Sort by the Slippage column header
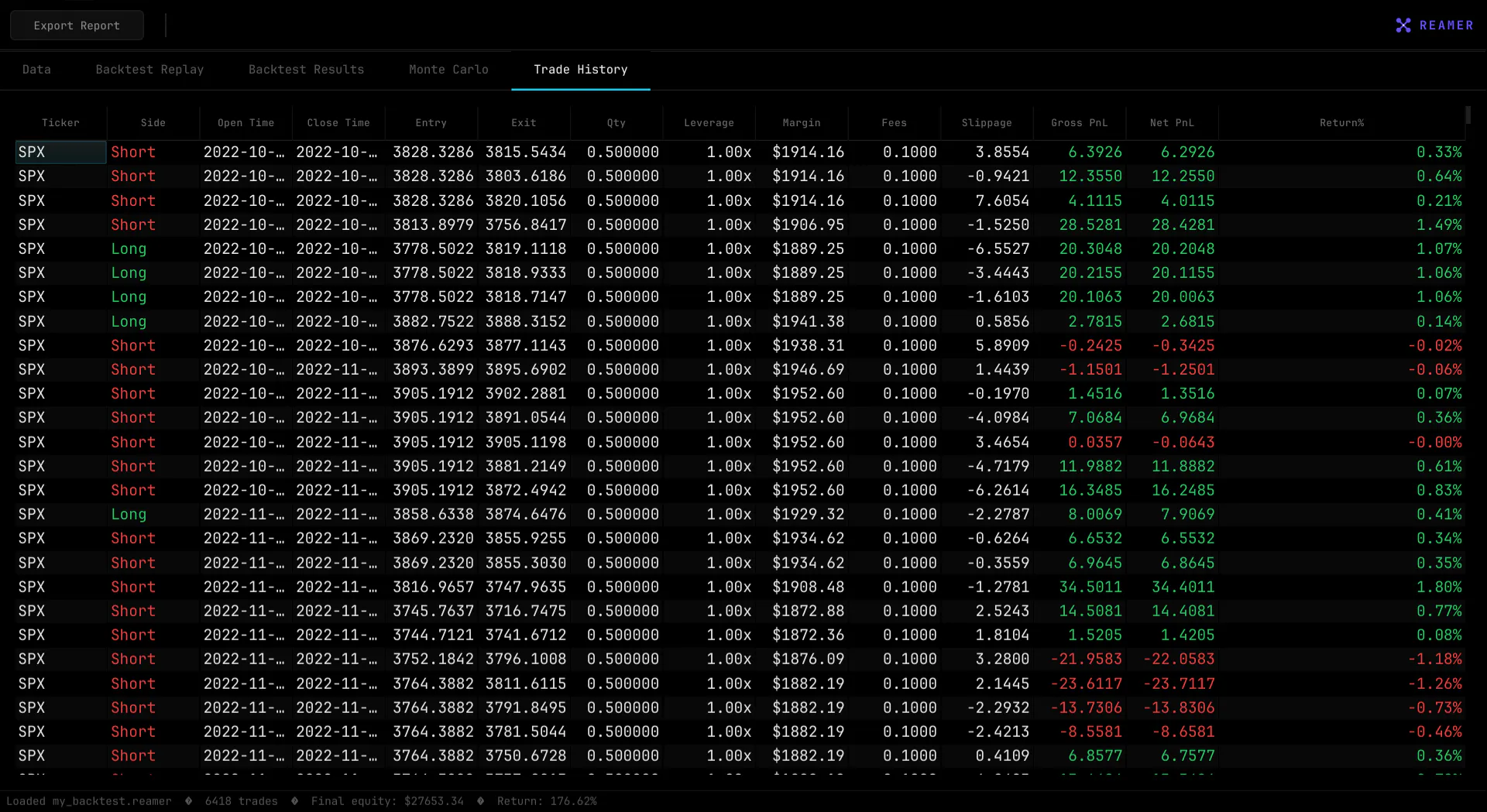Viewport: 1487px width, 812px height. tap(987, 122)
